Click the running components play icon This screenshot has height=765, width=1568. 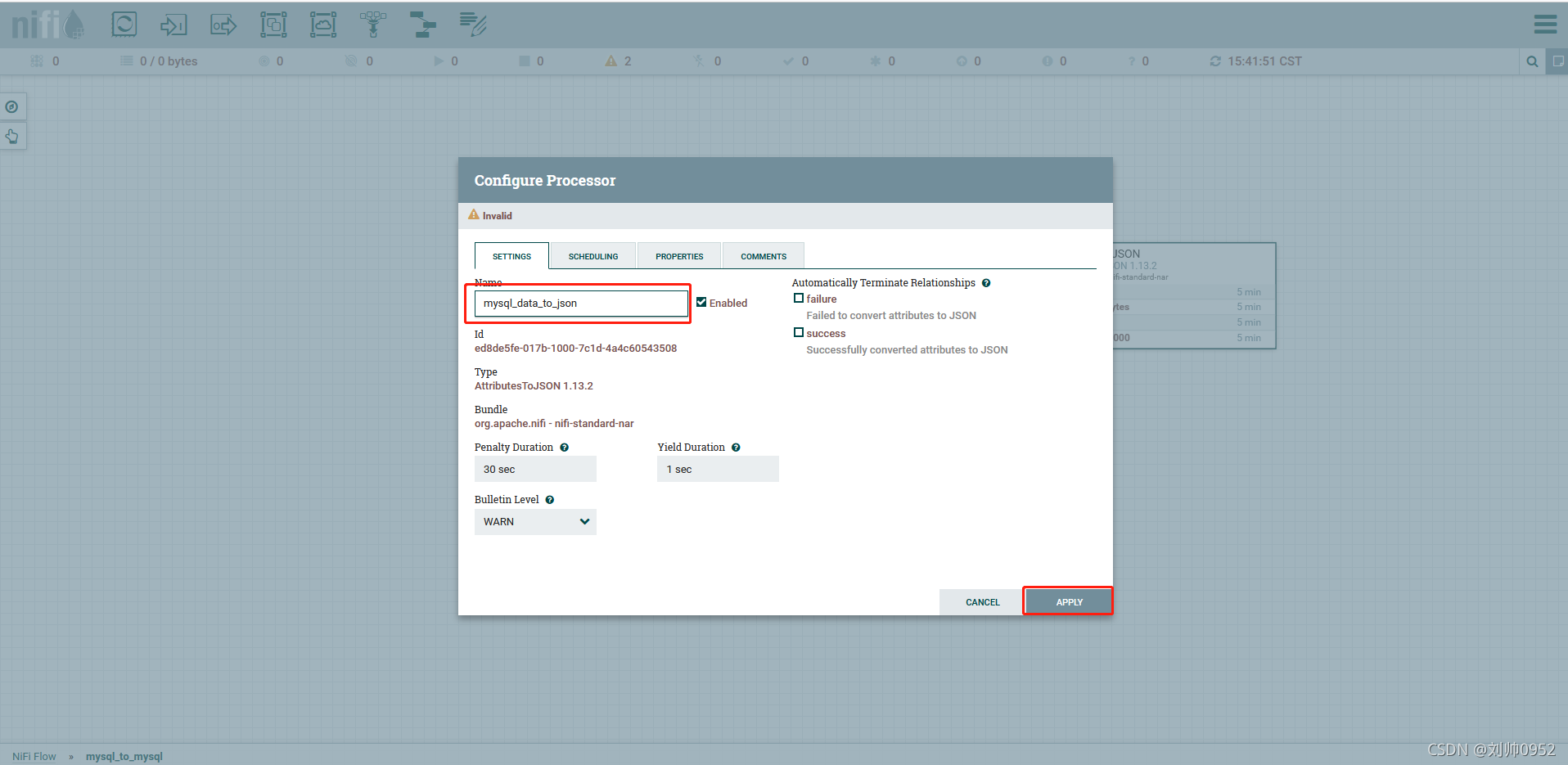[x=439, y=61]
